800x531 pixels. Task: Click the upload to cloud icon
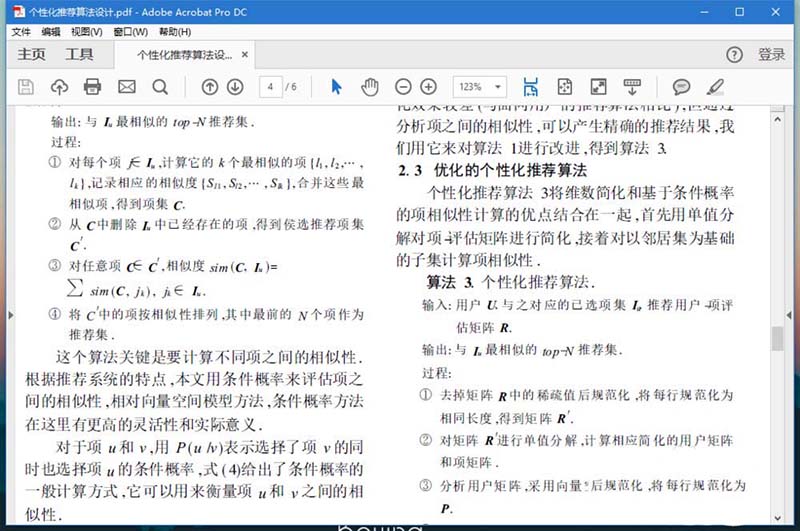(x=59, y=87)
